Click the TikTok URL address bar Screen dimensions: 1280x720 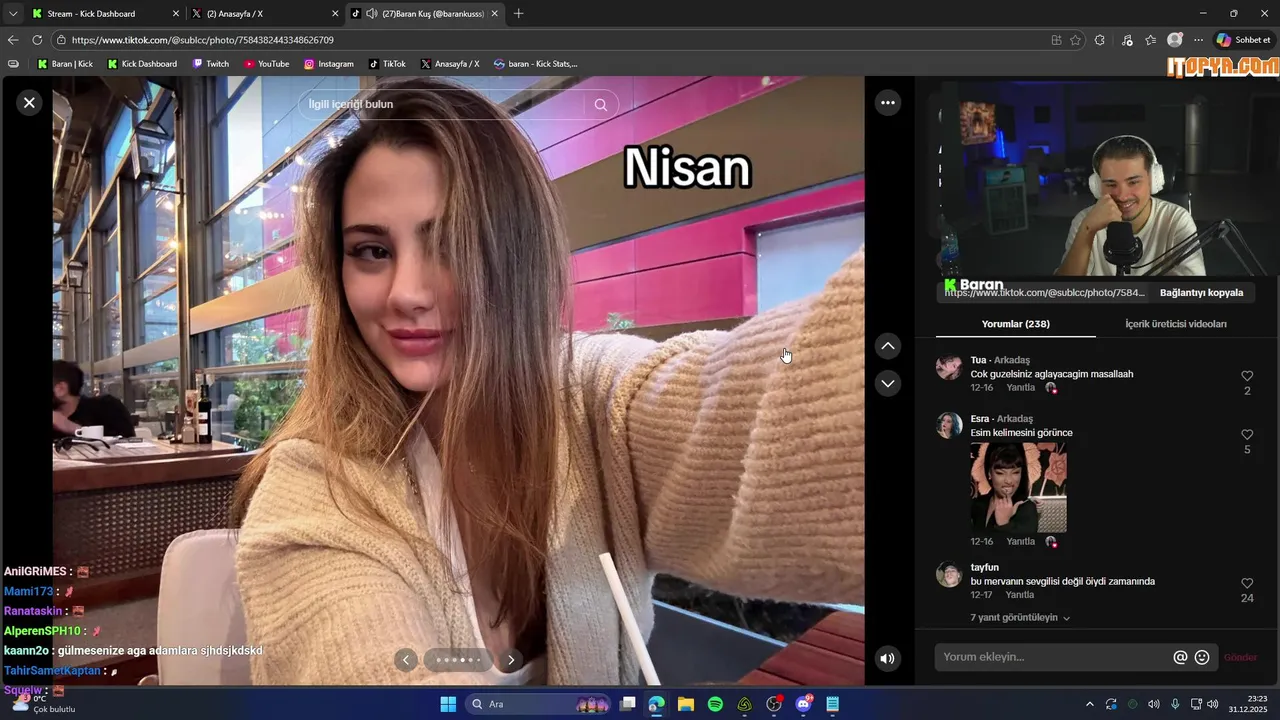click(x=550, y=40)
